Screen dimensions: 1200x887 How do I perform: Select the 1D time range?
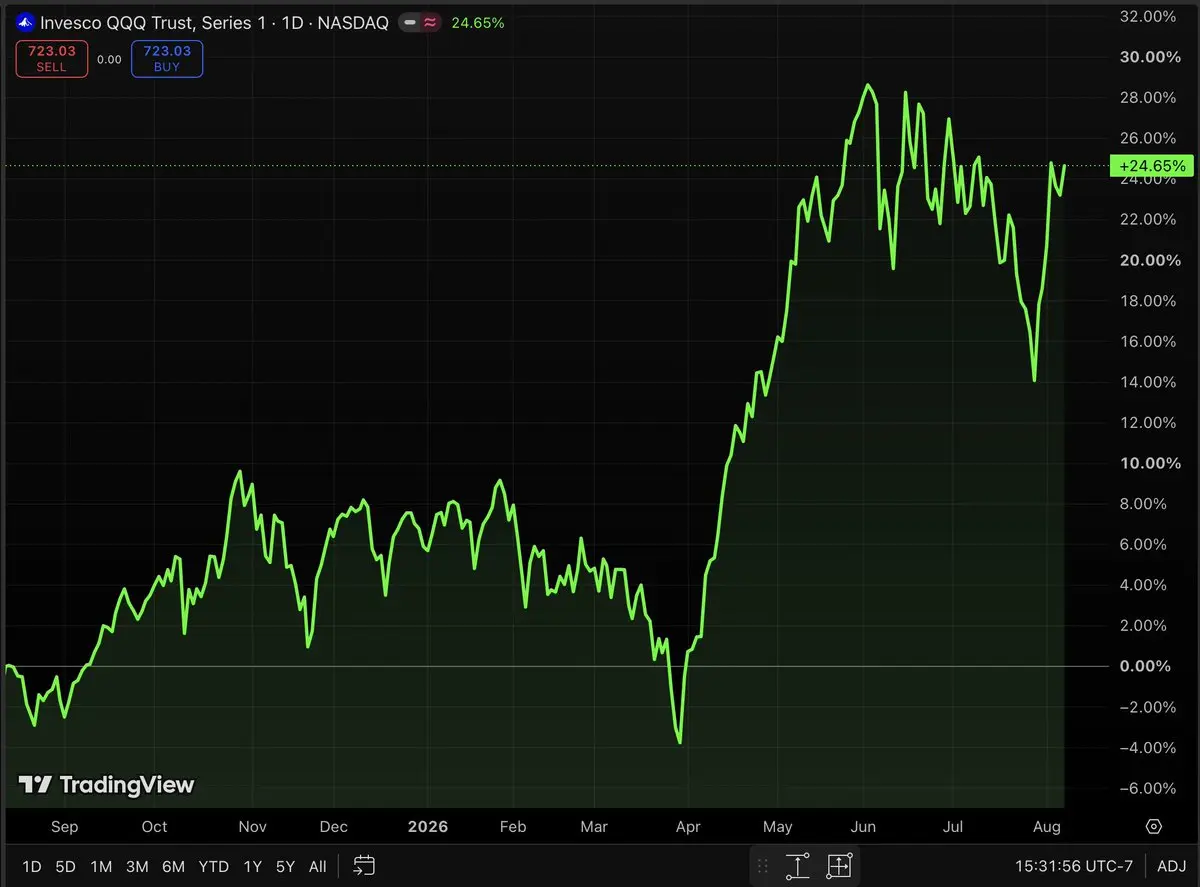pyautogui.click(x=32, y=866)
